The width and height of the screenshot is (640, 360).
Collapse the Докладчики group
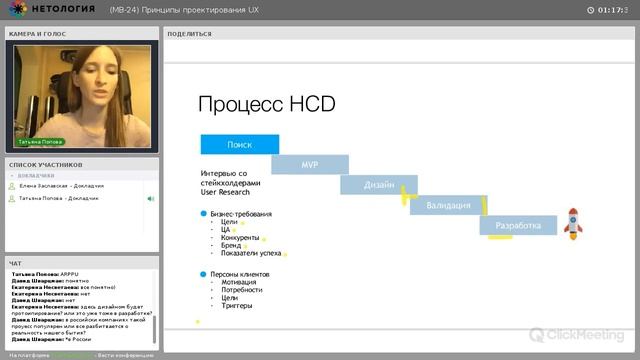tap(12, 176)
